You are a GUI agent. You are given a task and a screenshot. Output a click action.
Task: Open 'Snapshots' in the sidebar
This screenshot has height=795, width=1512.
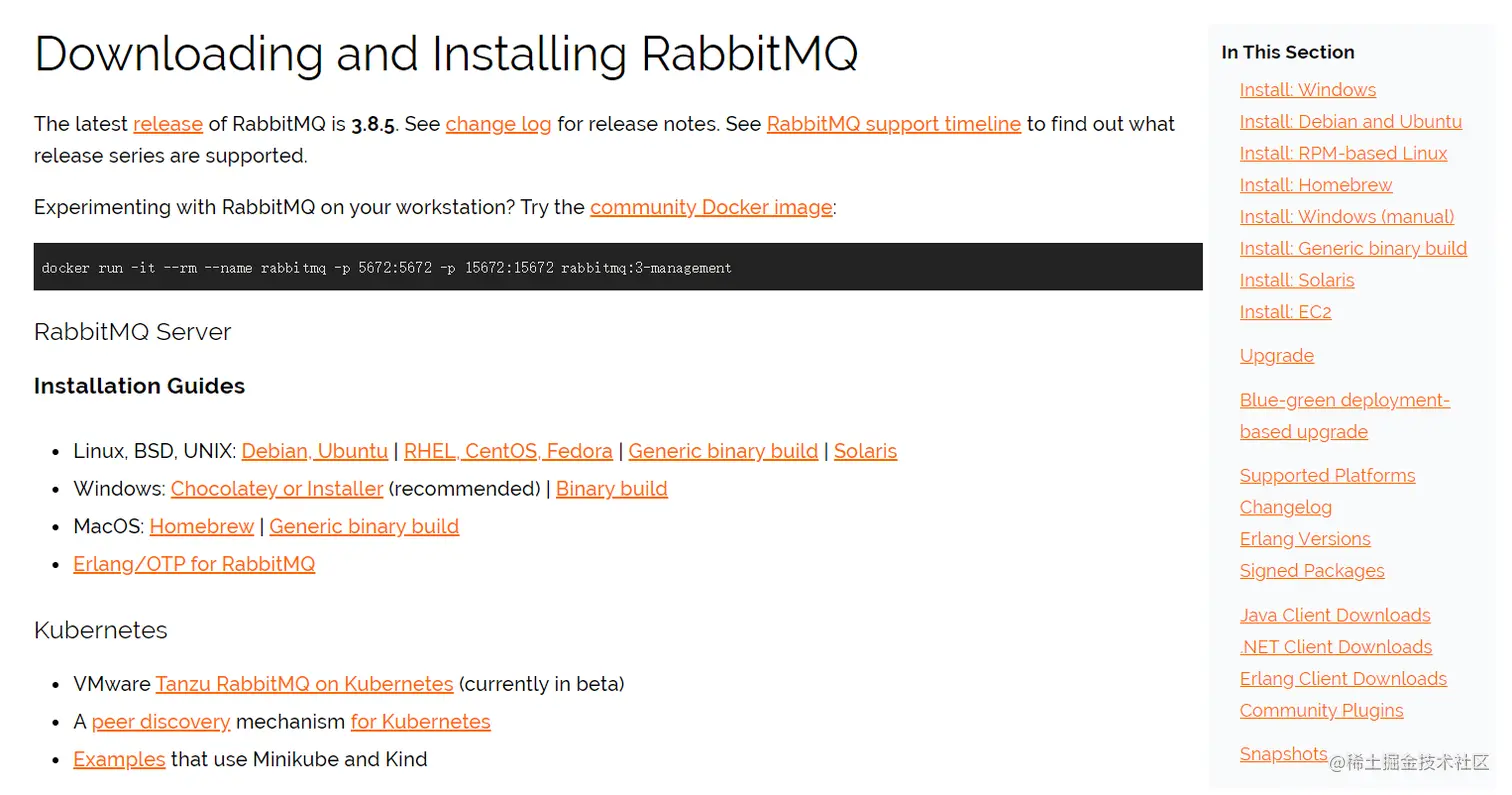point(1284,754)
